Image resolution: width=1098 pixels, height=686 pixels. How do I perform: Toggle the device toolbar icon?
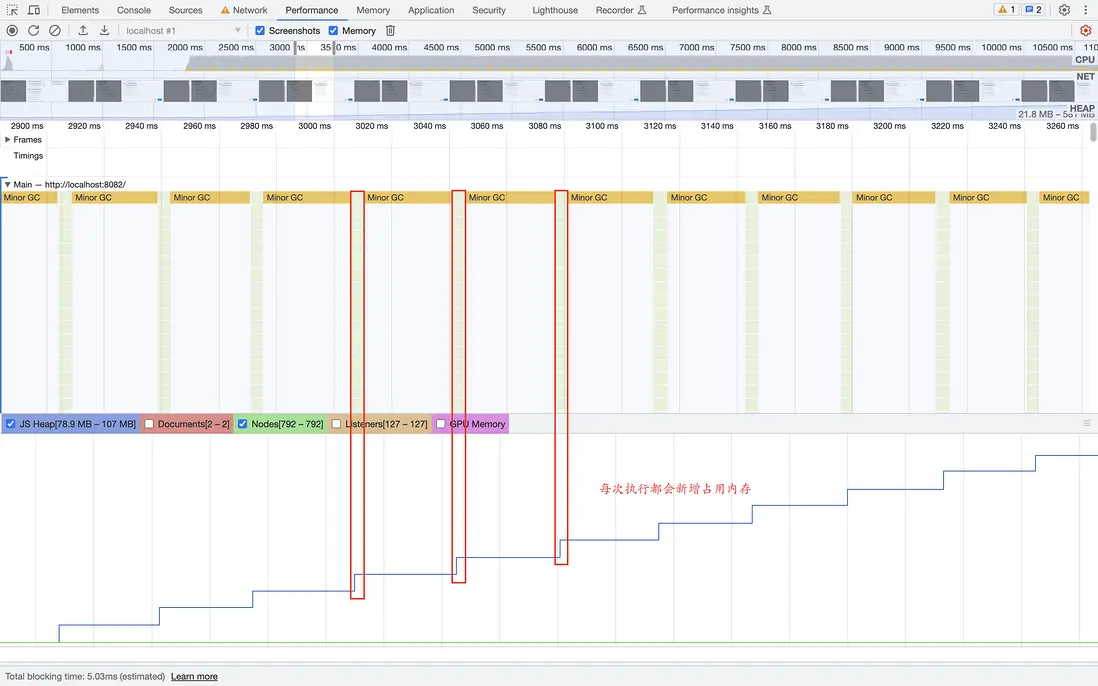[x=34, y=10]
